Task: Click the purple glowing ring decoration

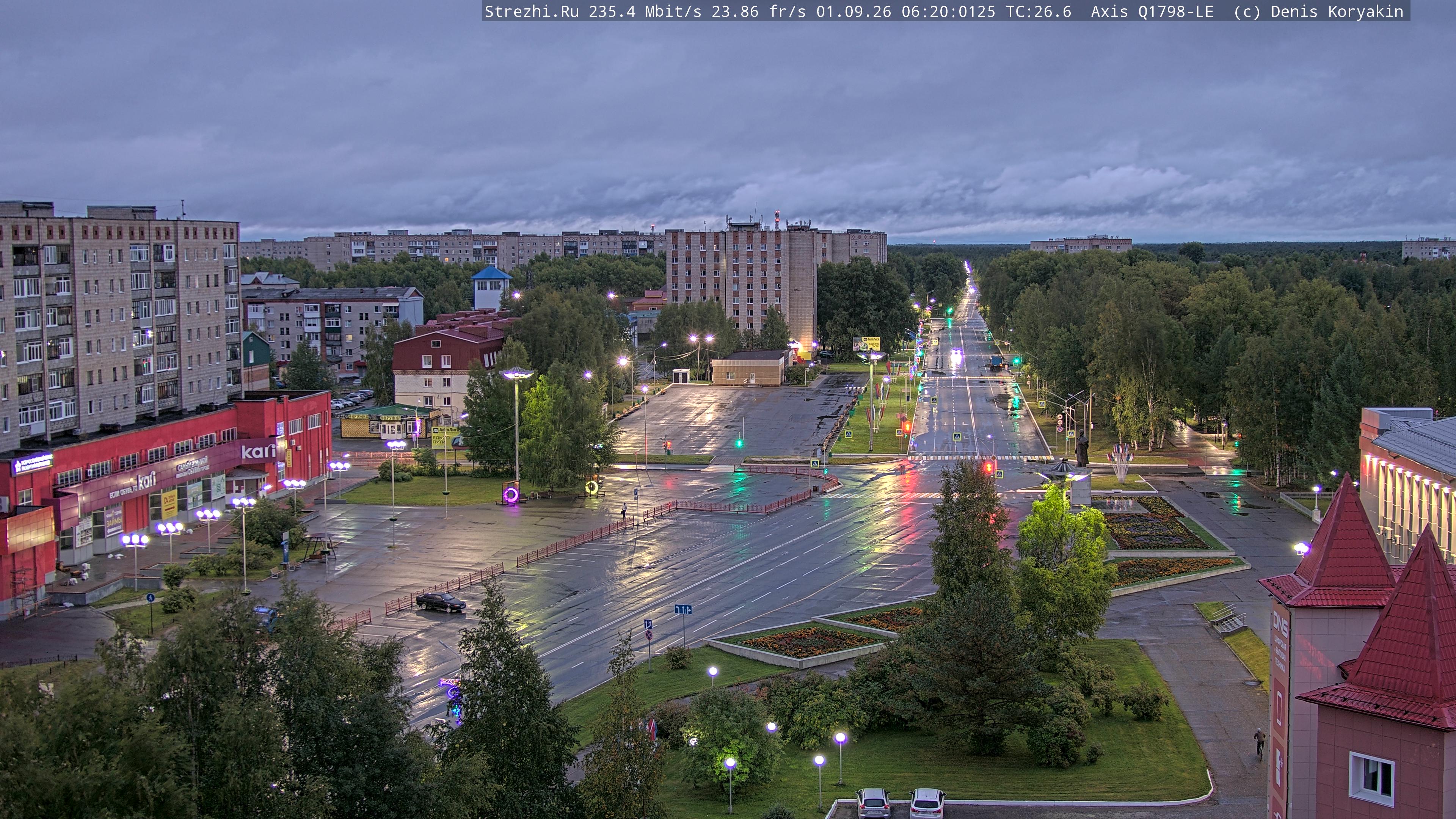Action: point(511,495)
